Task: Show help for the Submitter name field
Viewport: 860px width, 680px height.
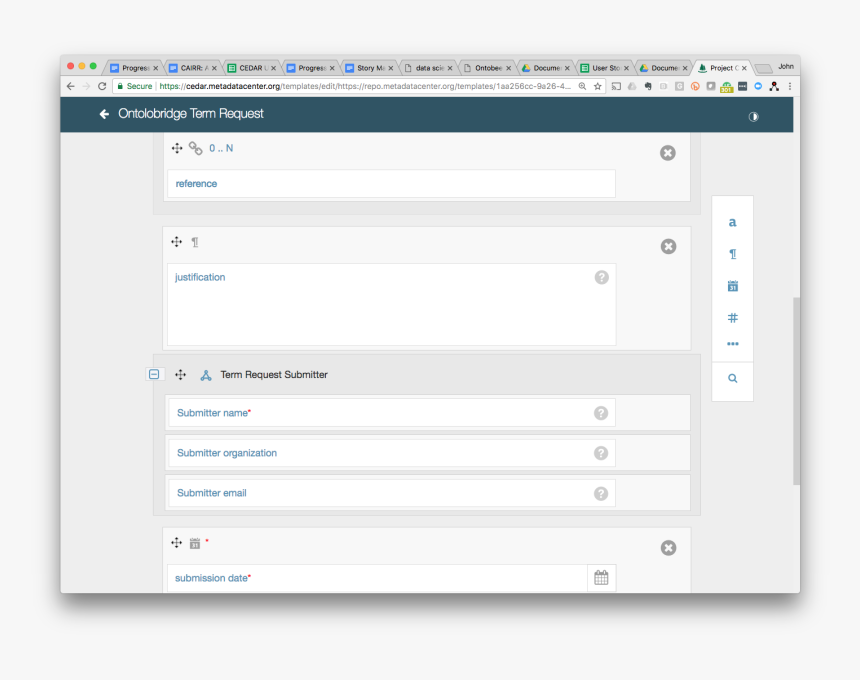Action: click(601, 413)
